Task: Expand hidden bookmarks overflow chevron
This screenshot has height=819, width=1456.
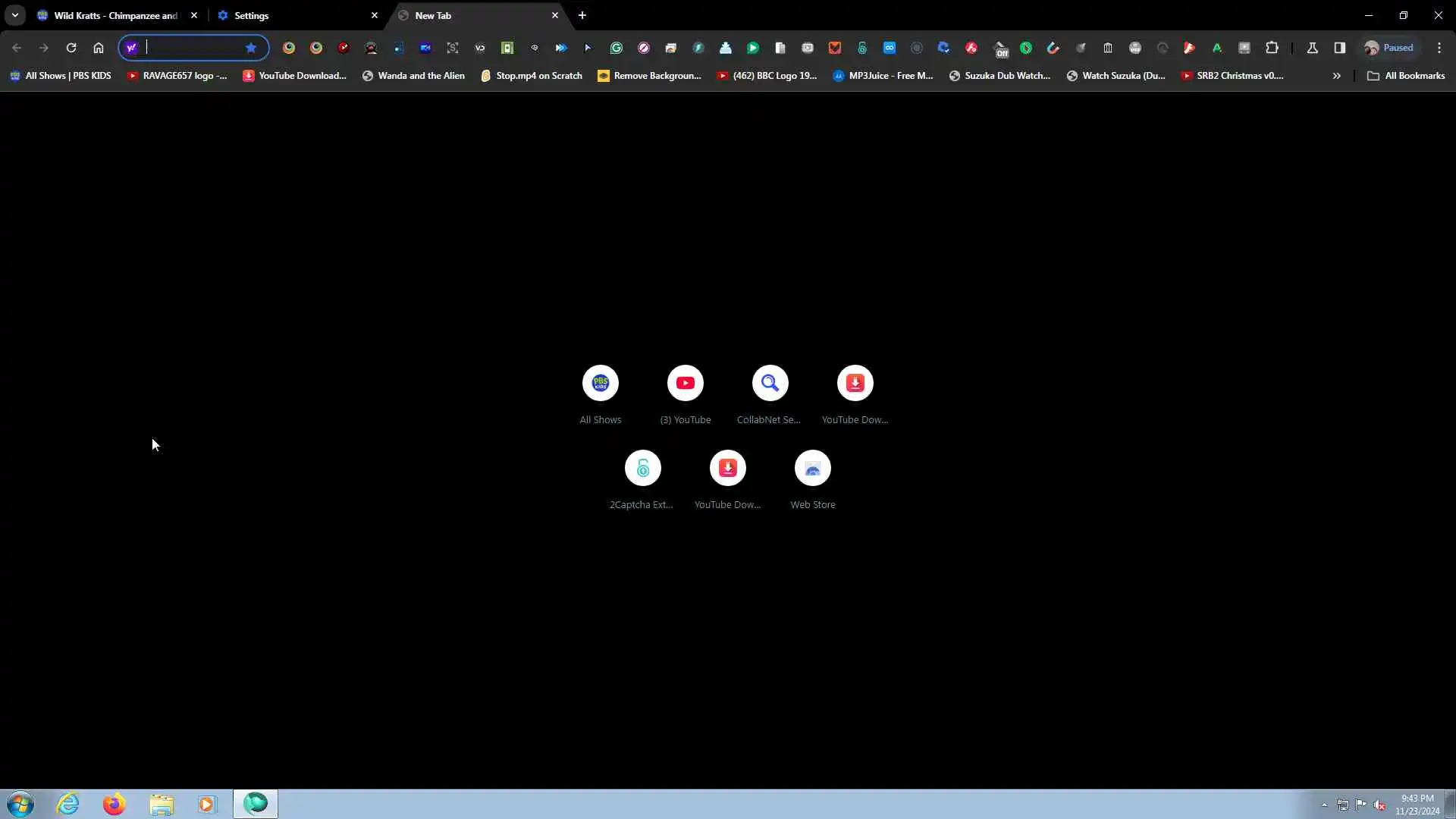Action: (x=1337, y=76)
